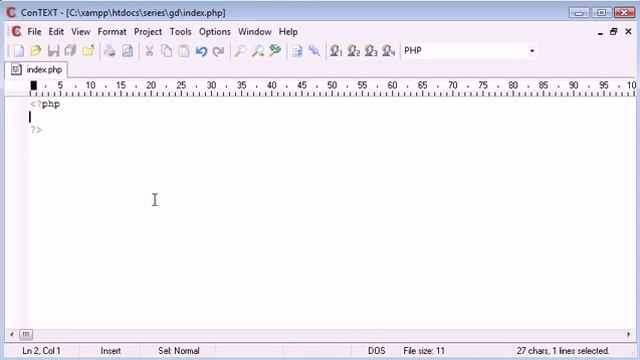This screenshot has height=360, width=640.
Task: Click the Cut scissors icon
Action: 149,51
